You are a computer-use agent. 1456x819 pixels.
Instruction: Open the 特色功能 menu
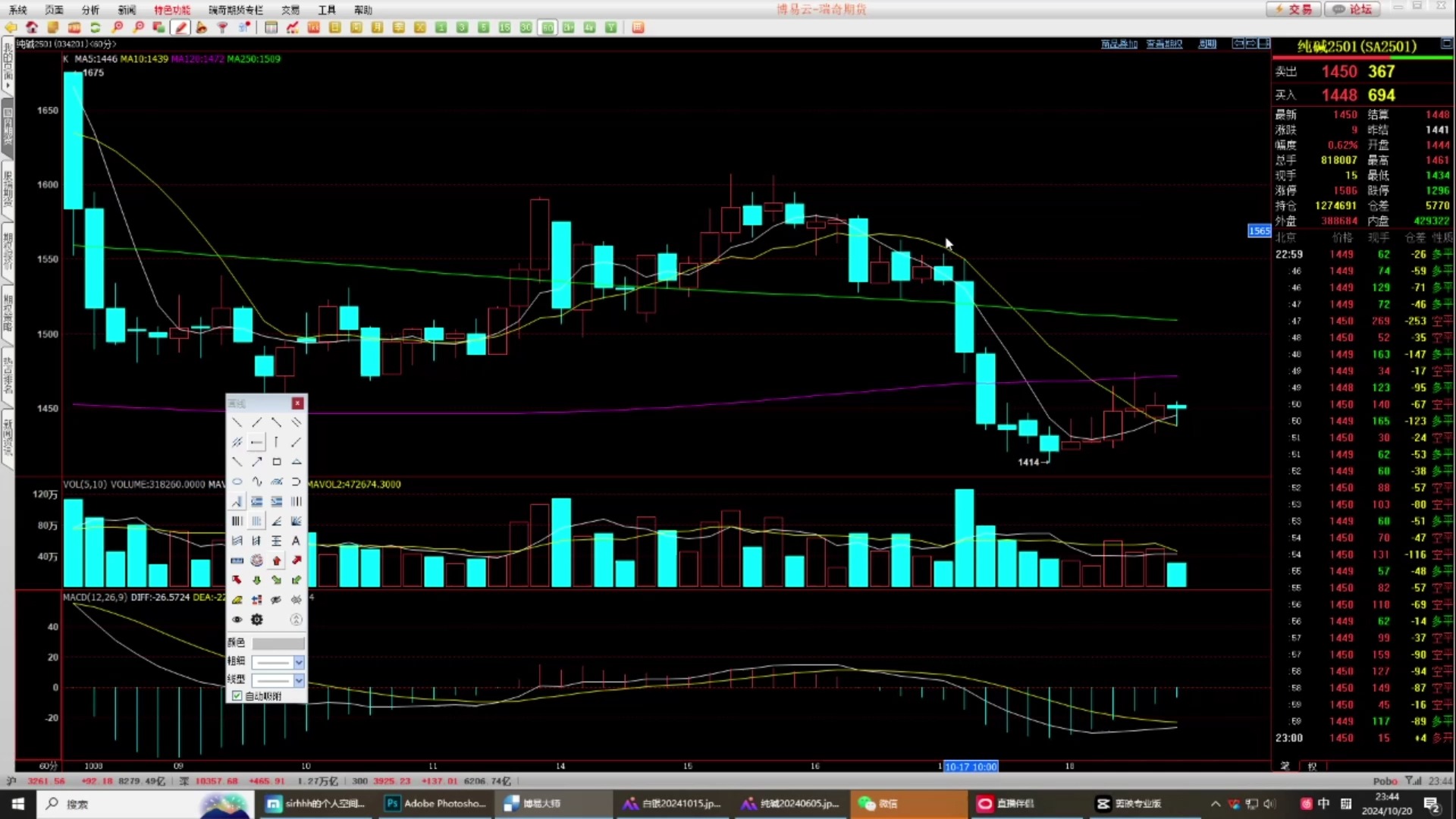[172, 10]
